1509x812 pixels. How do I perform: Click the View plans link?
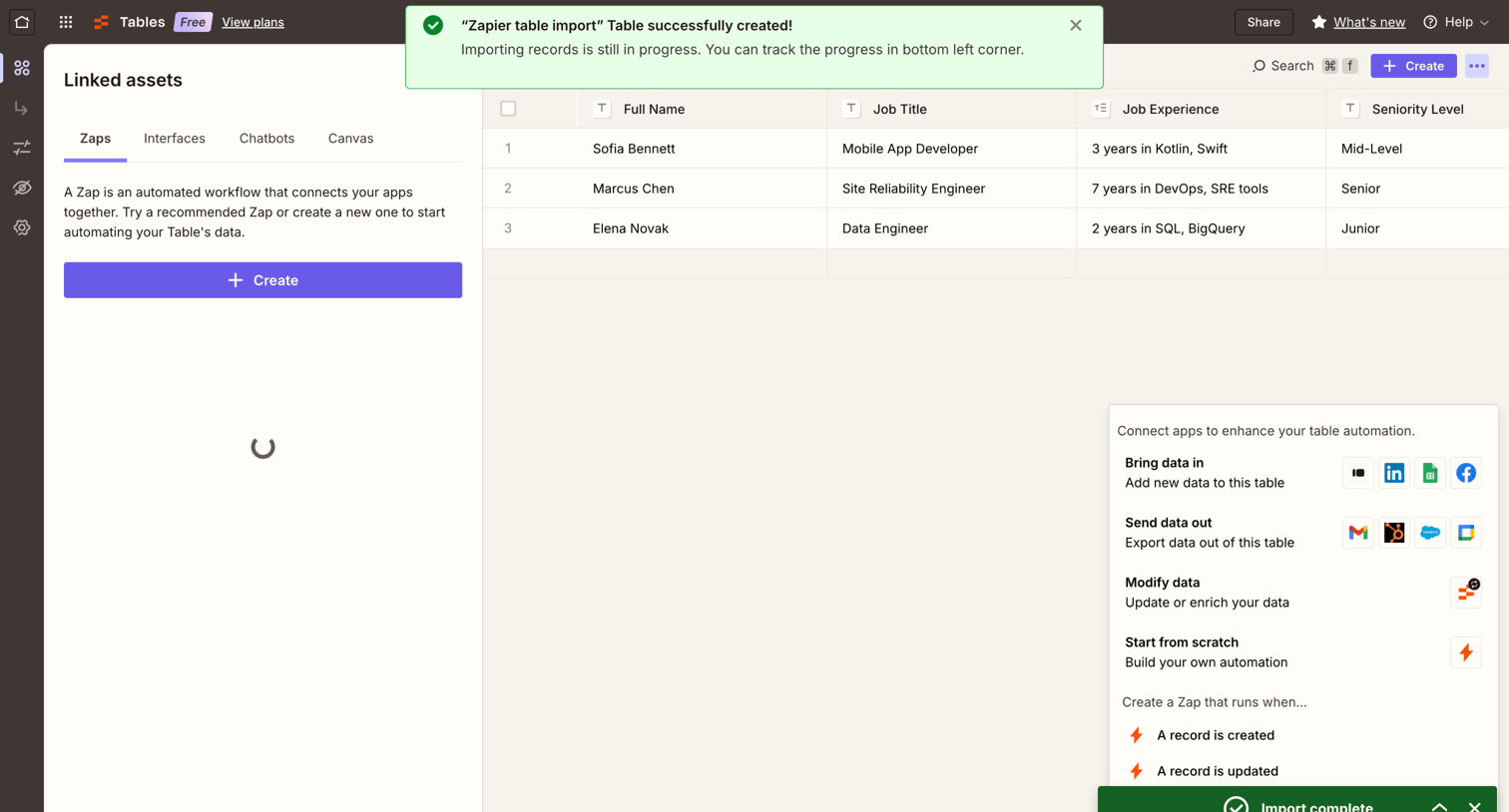tap(252, 22)
